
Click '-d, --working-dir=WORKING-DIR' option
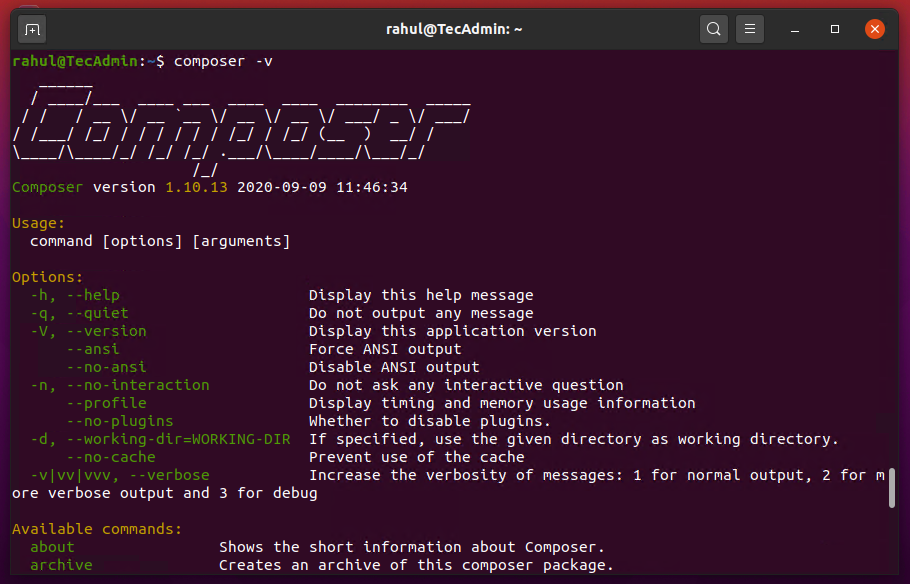(160, 439)
